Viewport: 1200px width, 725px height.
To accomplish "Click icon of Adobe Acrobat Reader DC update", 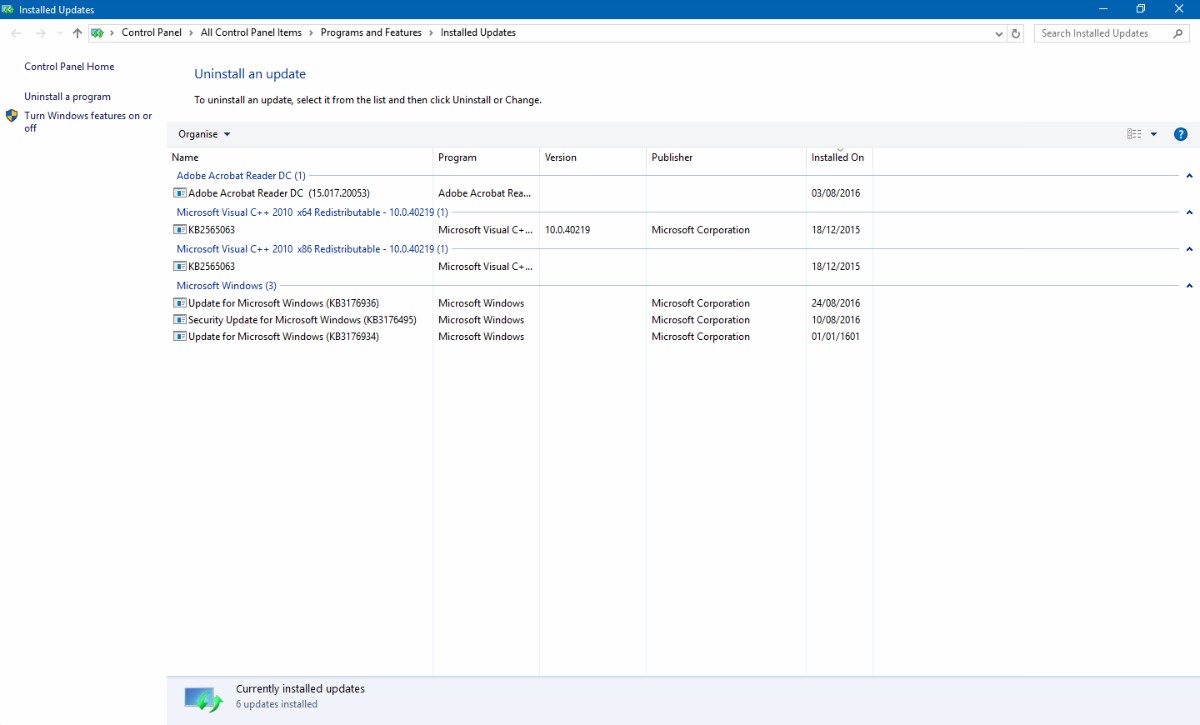I will [x=180, y=193].
